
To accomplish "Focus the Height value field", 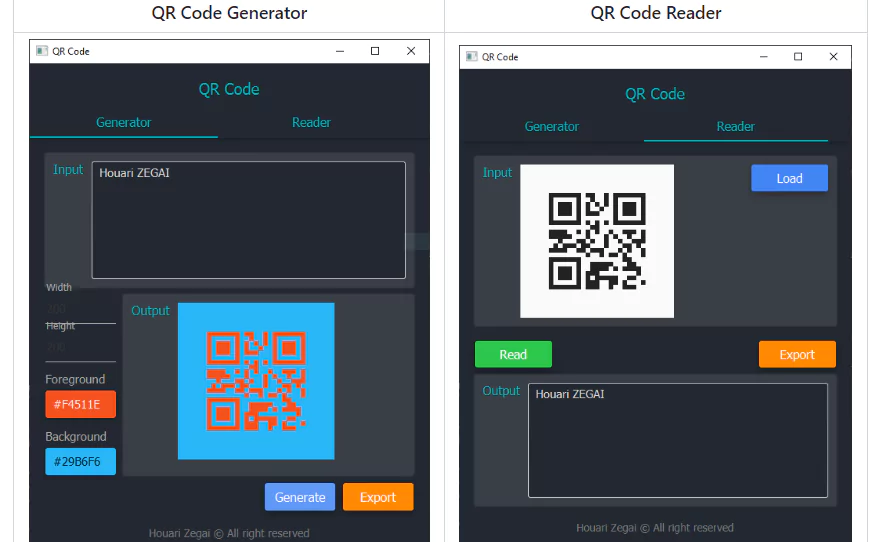I will point(80,347).
